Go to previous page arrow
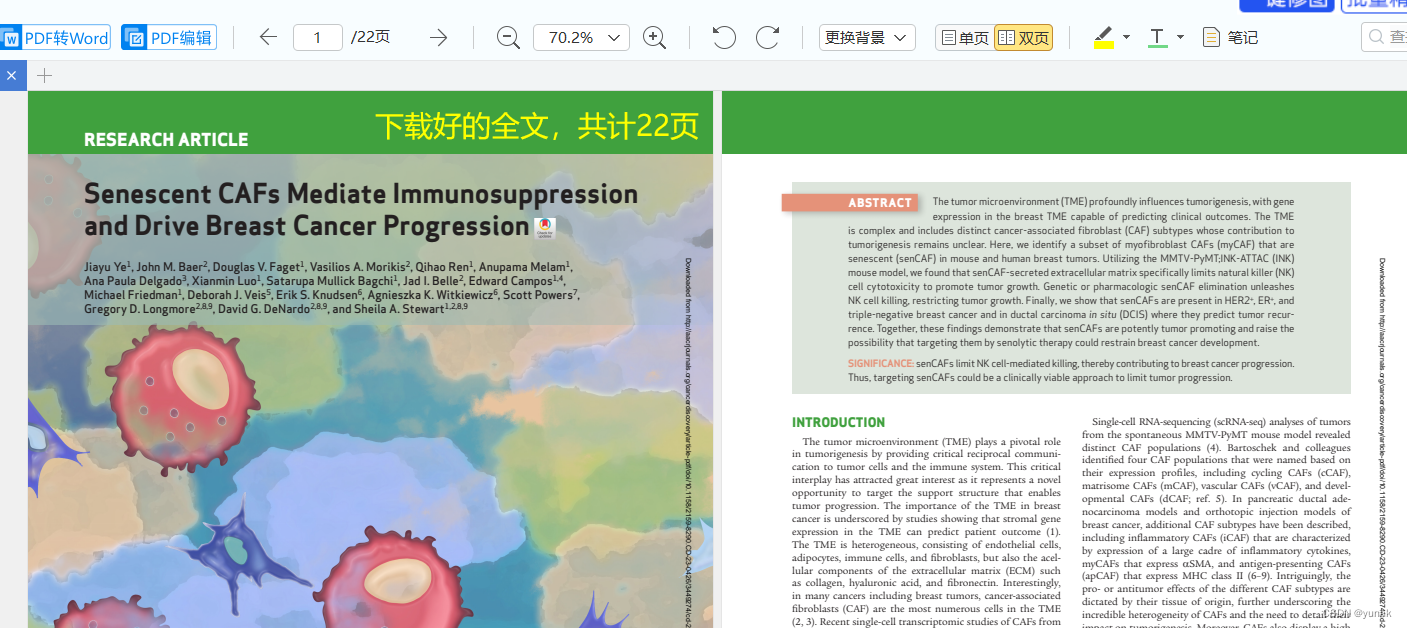Screen dimensions: 1407x628 pyautogui.click(x=268, y=38)
